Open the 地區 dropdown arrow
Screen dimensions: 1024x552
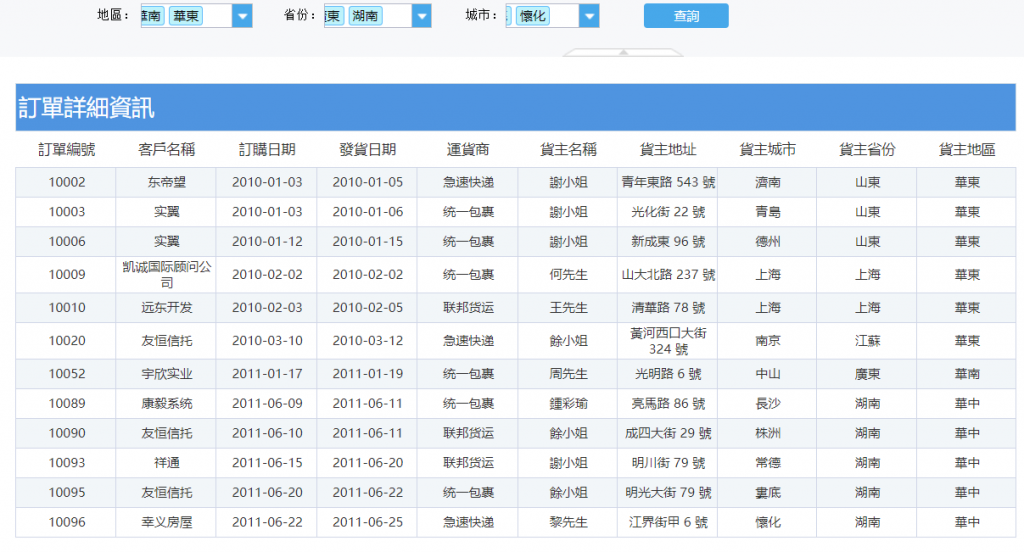(x=242, y=16)
